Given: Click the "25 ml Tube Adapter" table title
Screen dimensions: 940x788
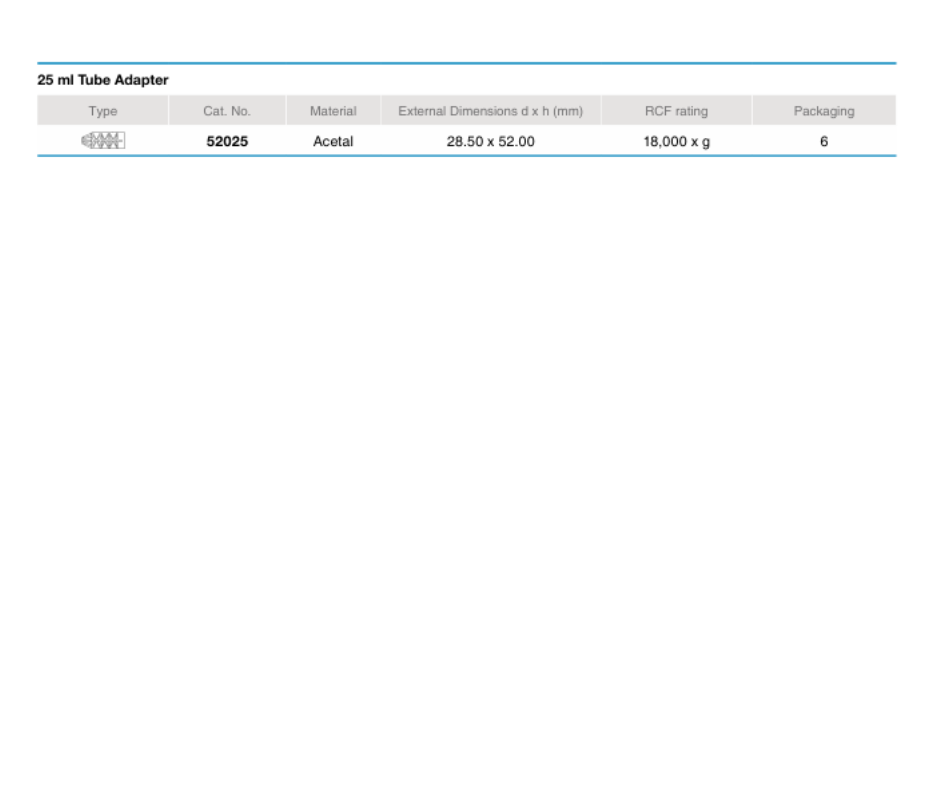Looking at the screenshot, I should point(103,80).
